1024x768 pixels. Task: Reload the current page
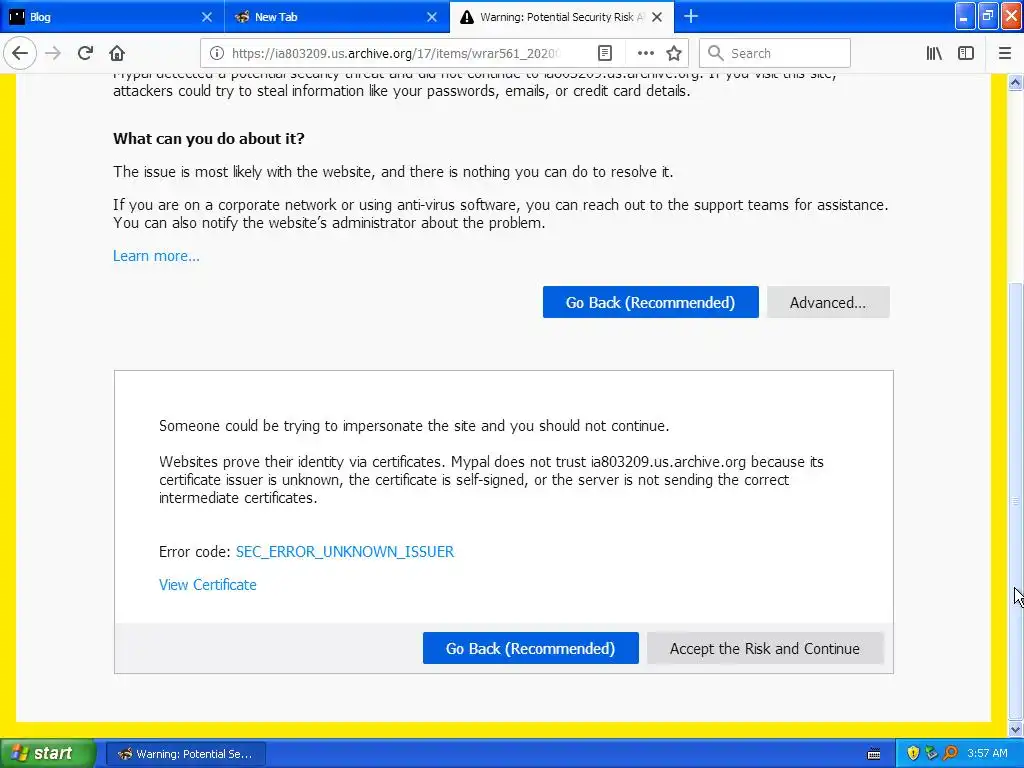point(85,53)
